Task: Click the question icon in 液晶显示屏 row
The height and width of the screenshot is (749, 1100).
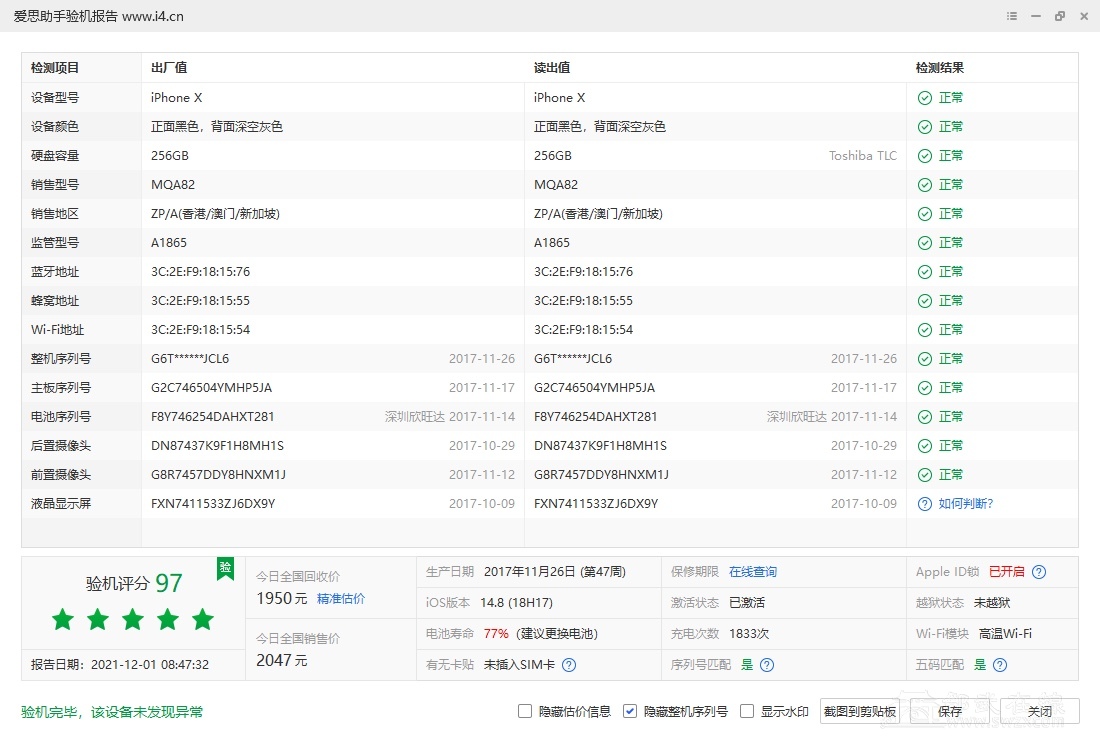Action: tap(925, 504)
